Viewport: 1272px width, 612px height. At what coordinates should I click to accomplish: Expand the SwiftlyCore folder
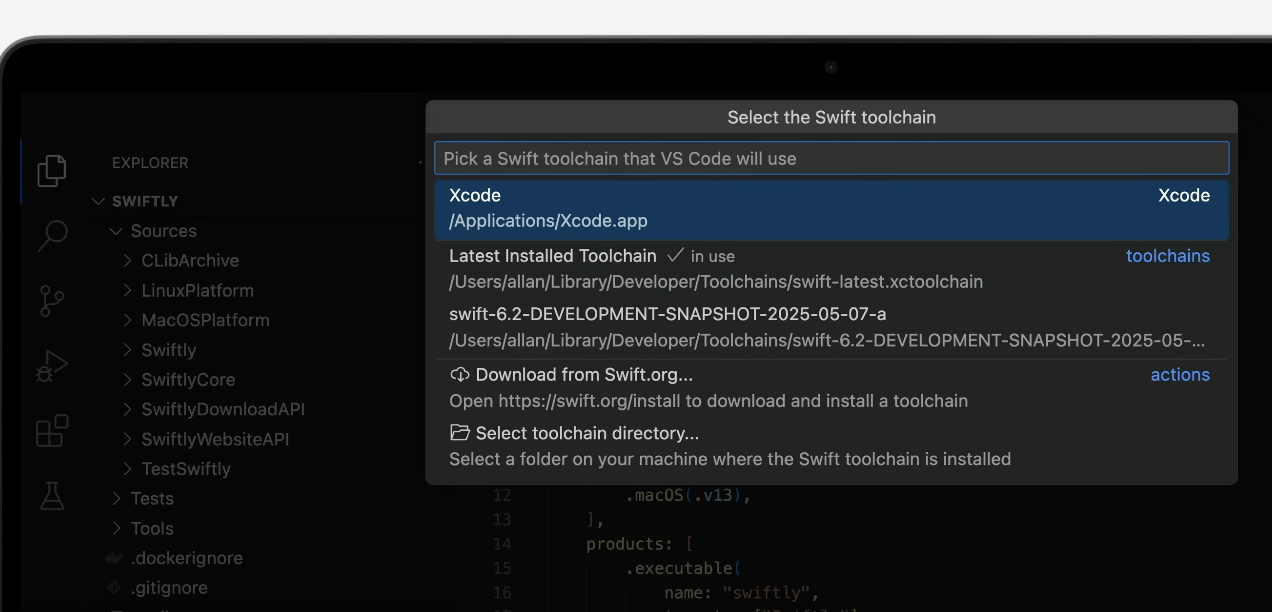click(x=128, y=380)
